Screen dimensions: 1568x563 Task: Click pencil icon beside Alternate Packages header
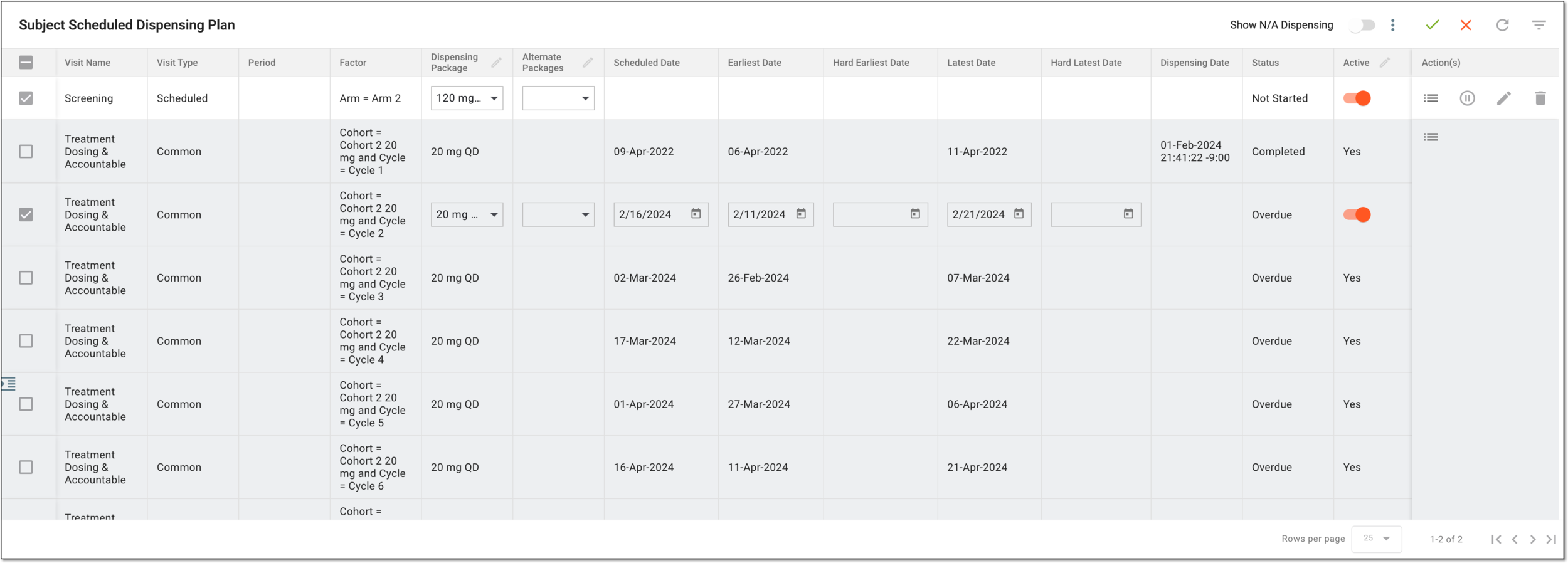(x=588, y=63)
